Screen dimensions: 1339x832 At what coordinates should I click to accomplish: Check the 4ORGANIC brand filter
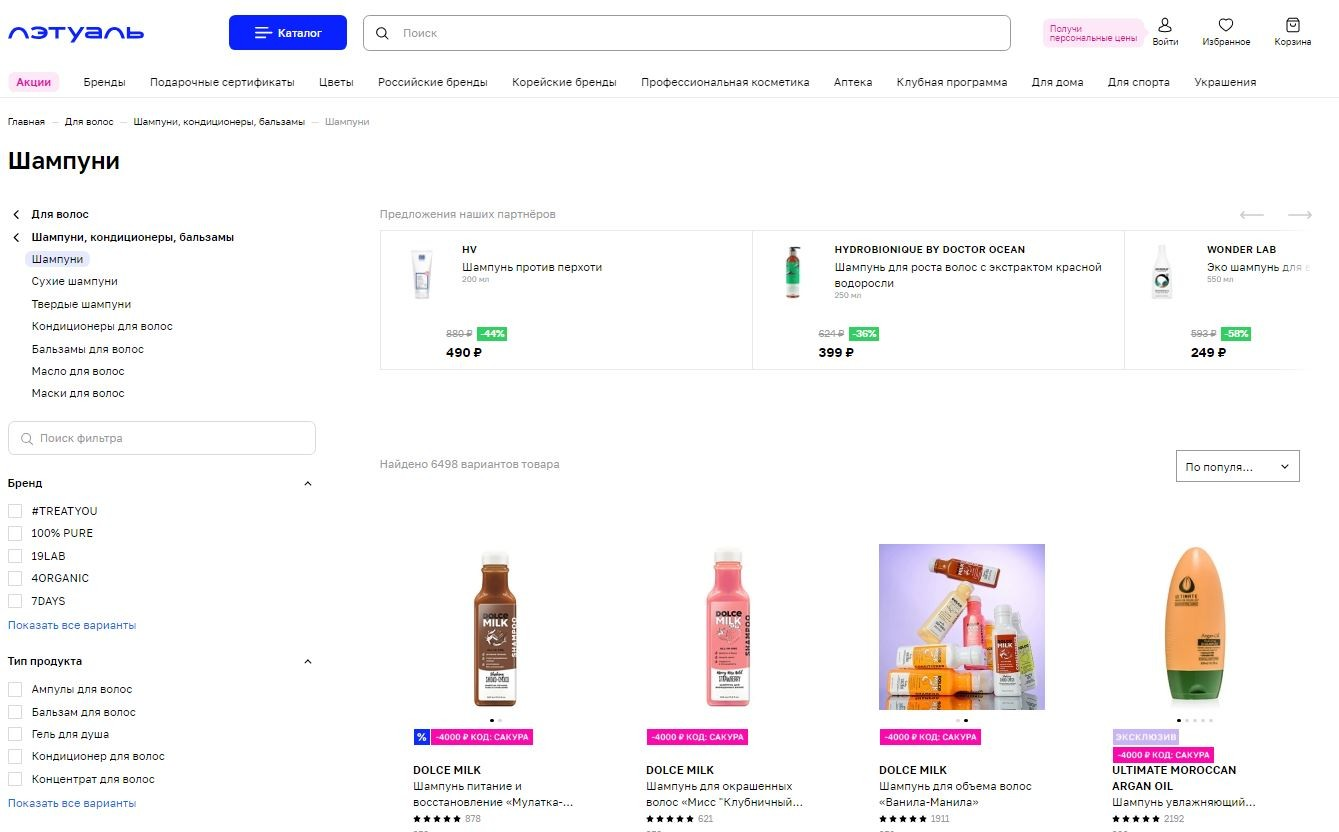click(x=15, y=578)
